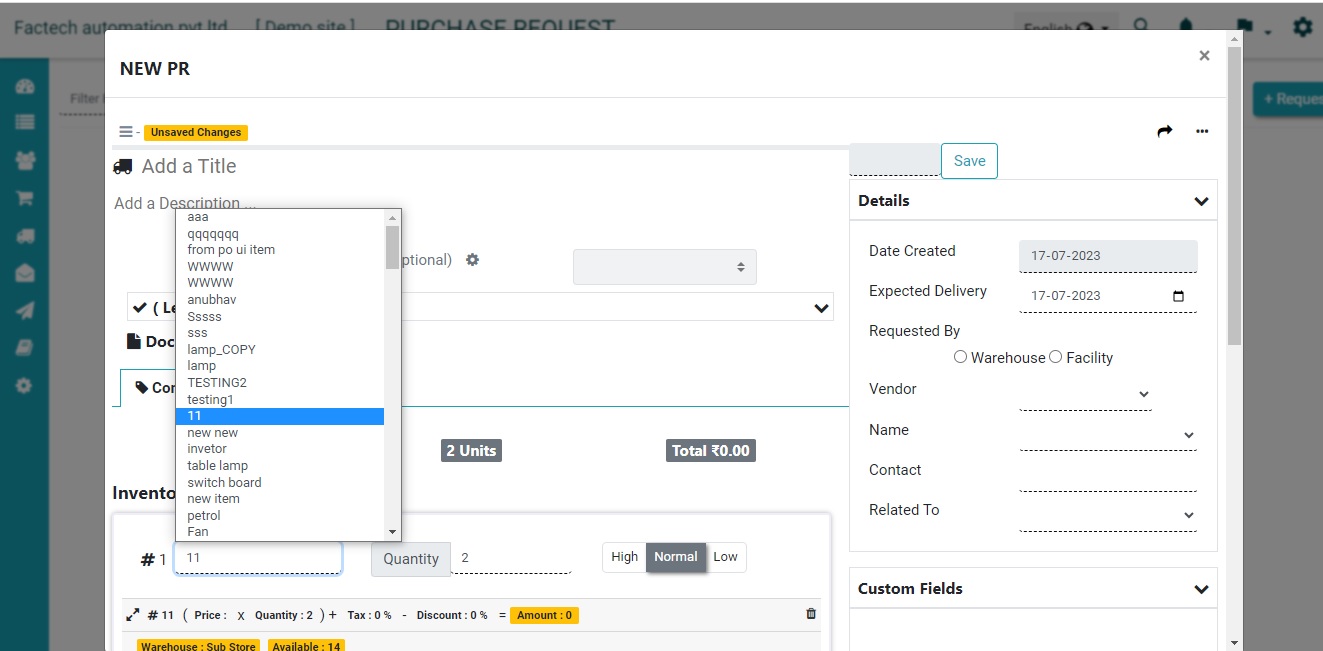
Task: Click the Unsaved Changes badge
Action: pyautogui.click(x=196, y=132)
